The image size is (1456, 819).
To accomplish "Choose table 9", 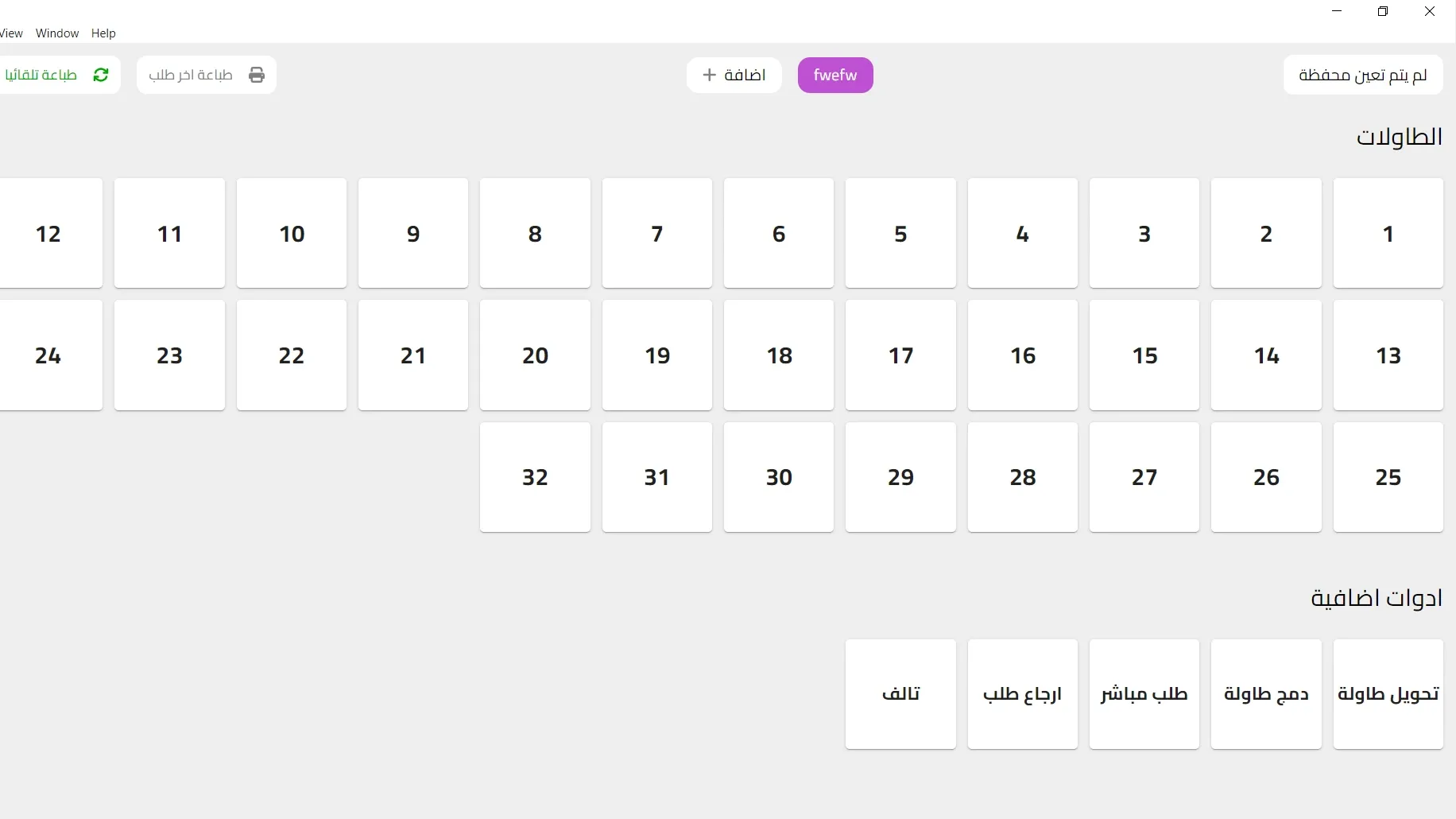I will coord(413,233).
